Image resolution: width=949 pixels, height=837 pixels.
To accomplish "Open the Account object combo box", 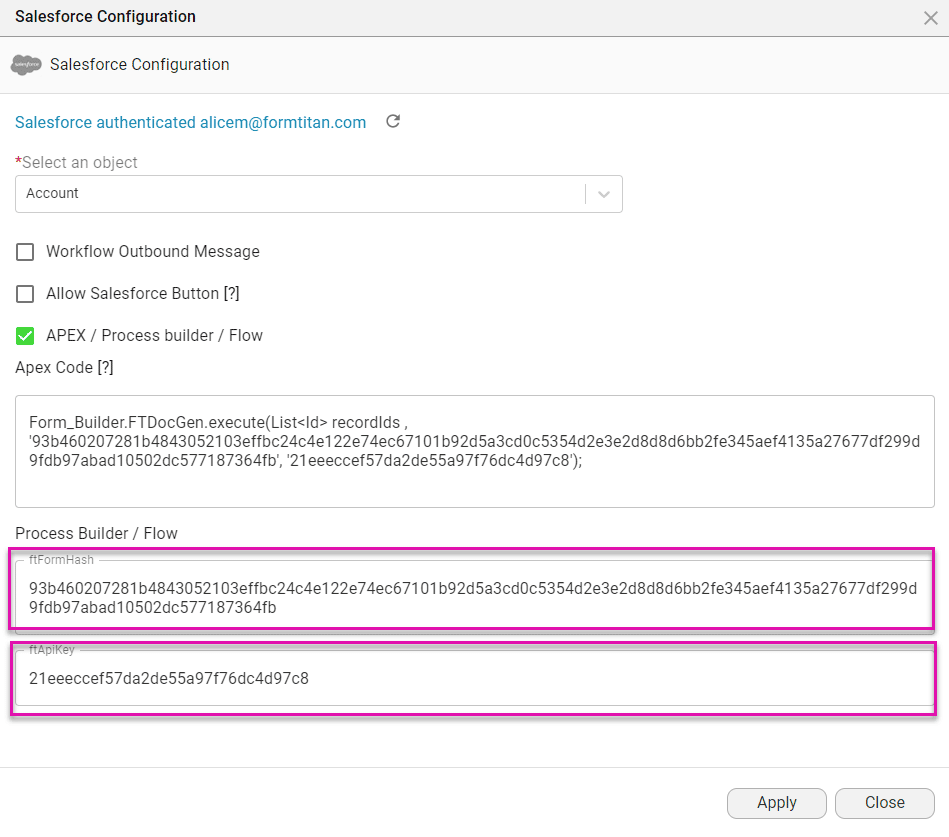I will 300,194.
